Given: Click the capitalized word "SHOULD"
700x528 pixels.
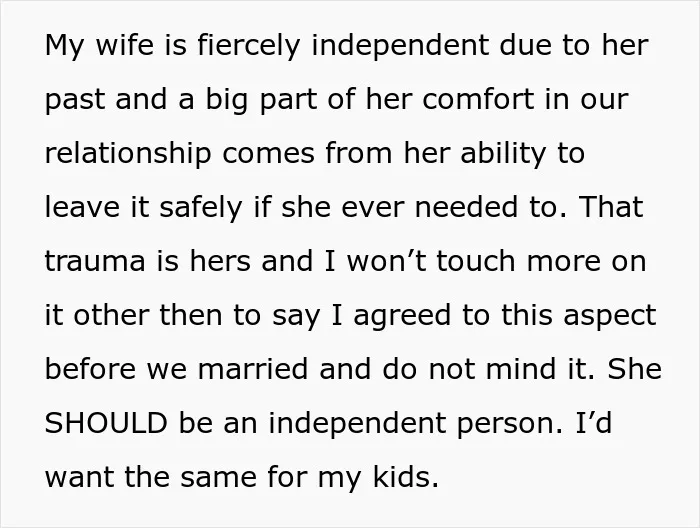Looking at the screenshot, I should click(x=106, y=423).
